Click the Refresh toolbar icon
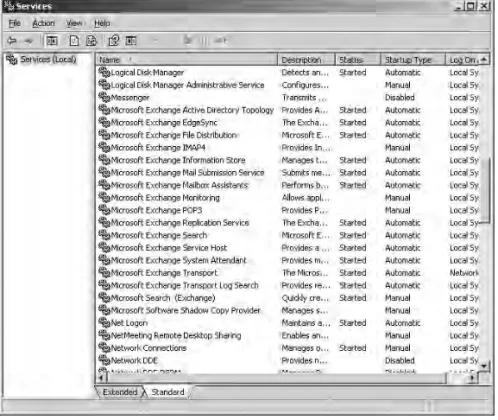498x420 pixels. (91, 41)
